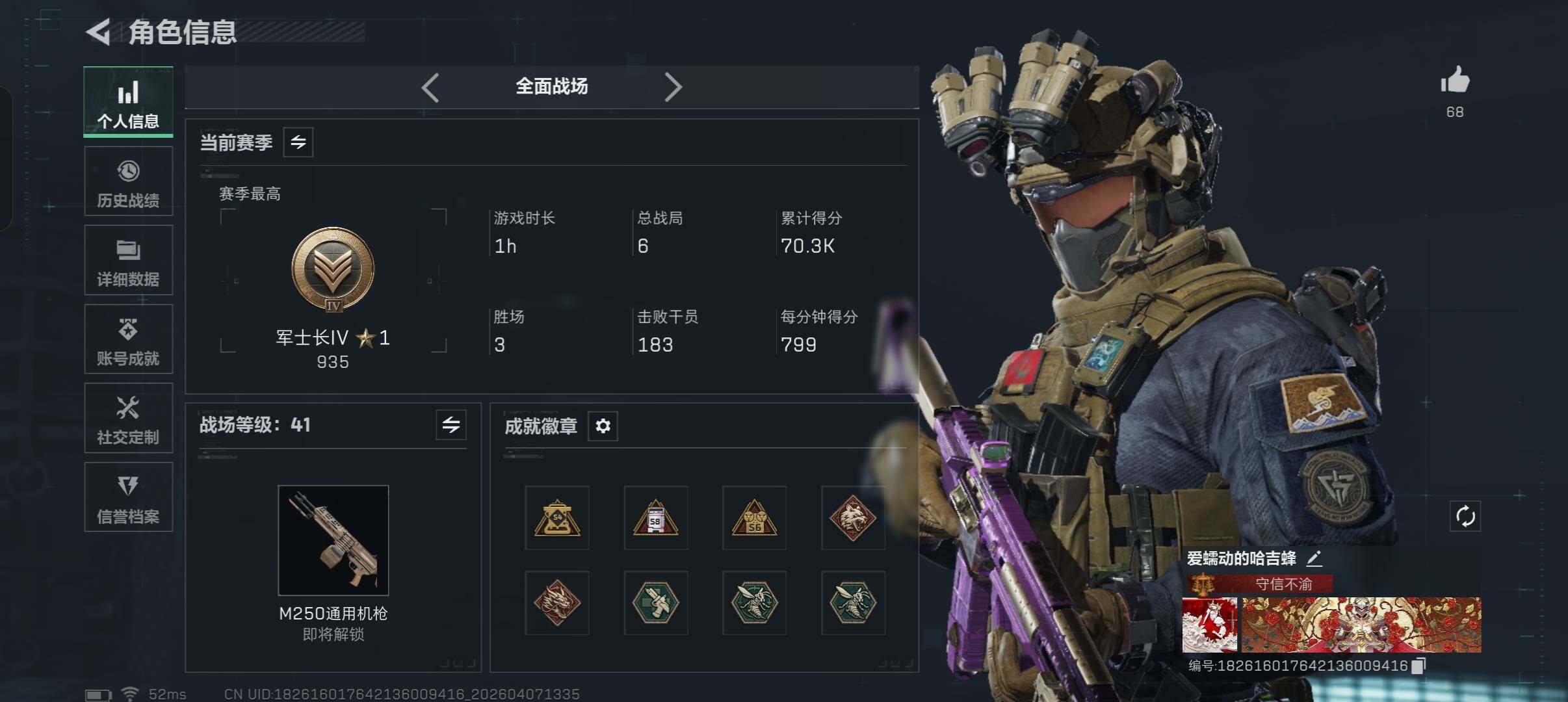Open the 历史战绩 sidebar tab

click(x=129, y=181)
